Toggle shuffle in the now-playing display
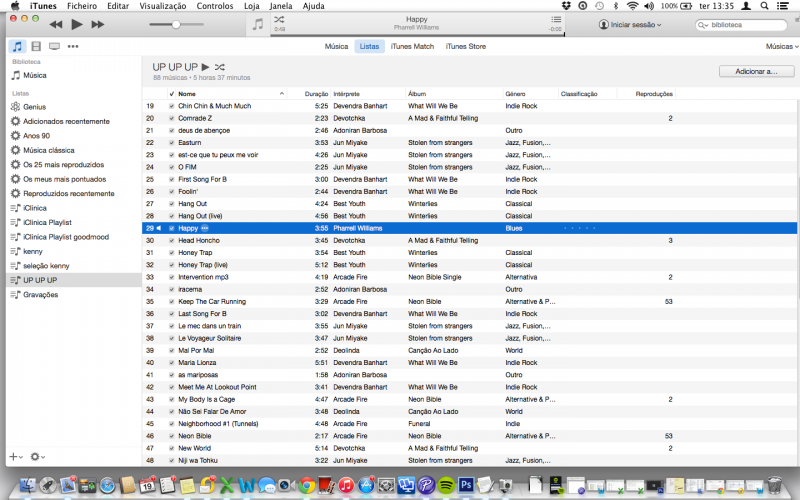The width and height of the screenshot is (800, 500). pos(279,19)
